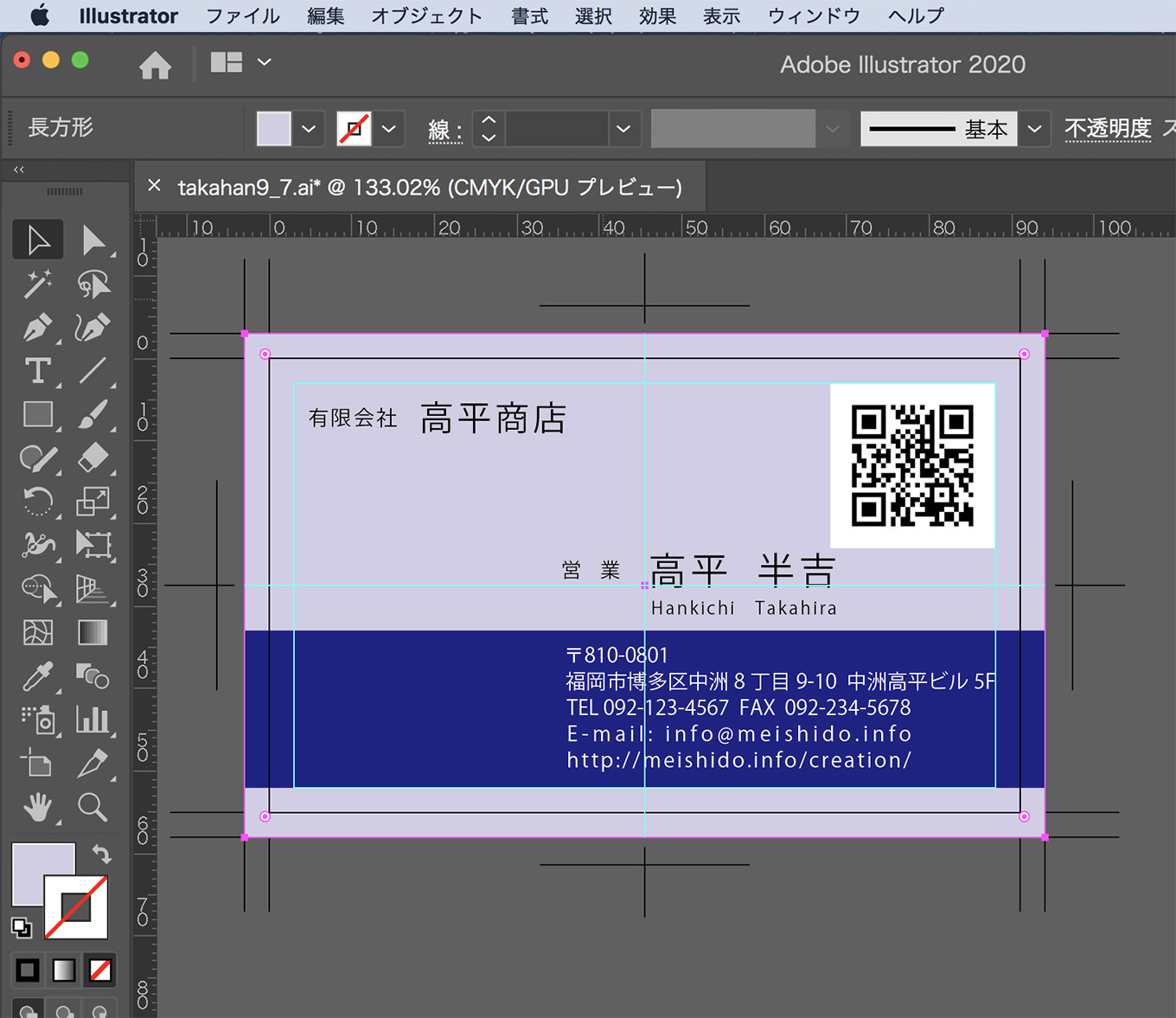Select the Pen tool
The image size is (1176, 1018).
click(38, 327)
